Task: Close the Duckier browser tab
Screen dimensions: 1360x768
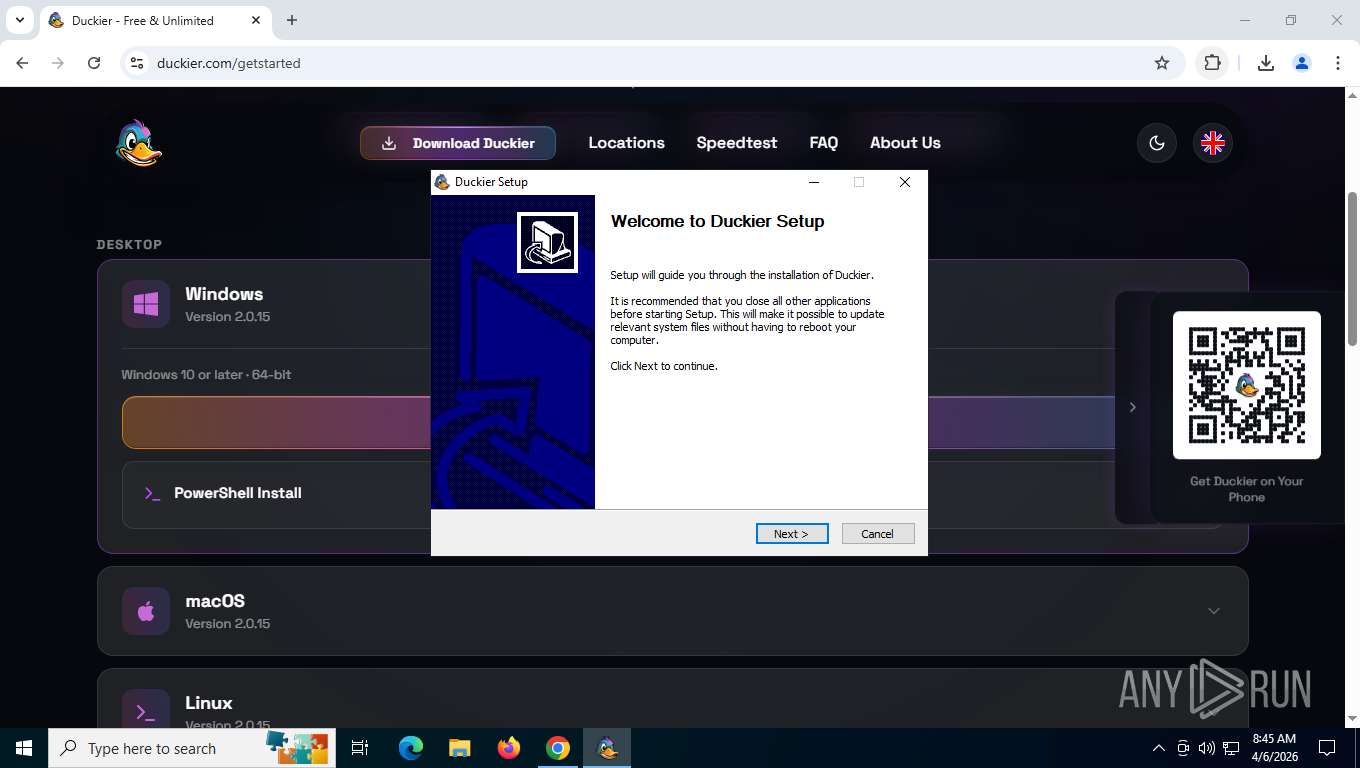Action: pos(256,20)
